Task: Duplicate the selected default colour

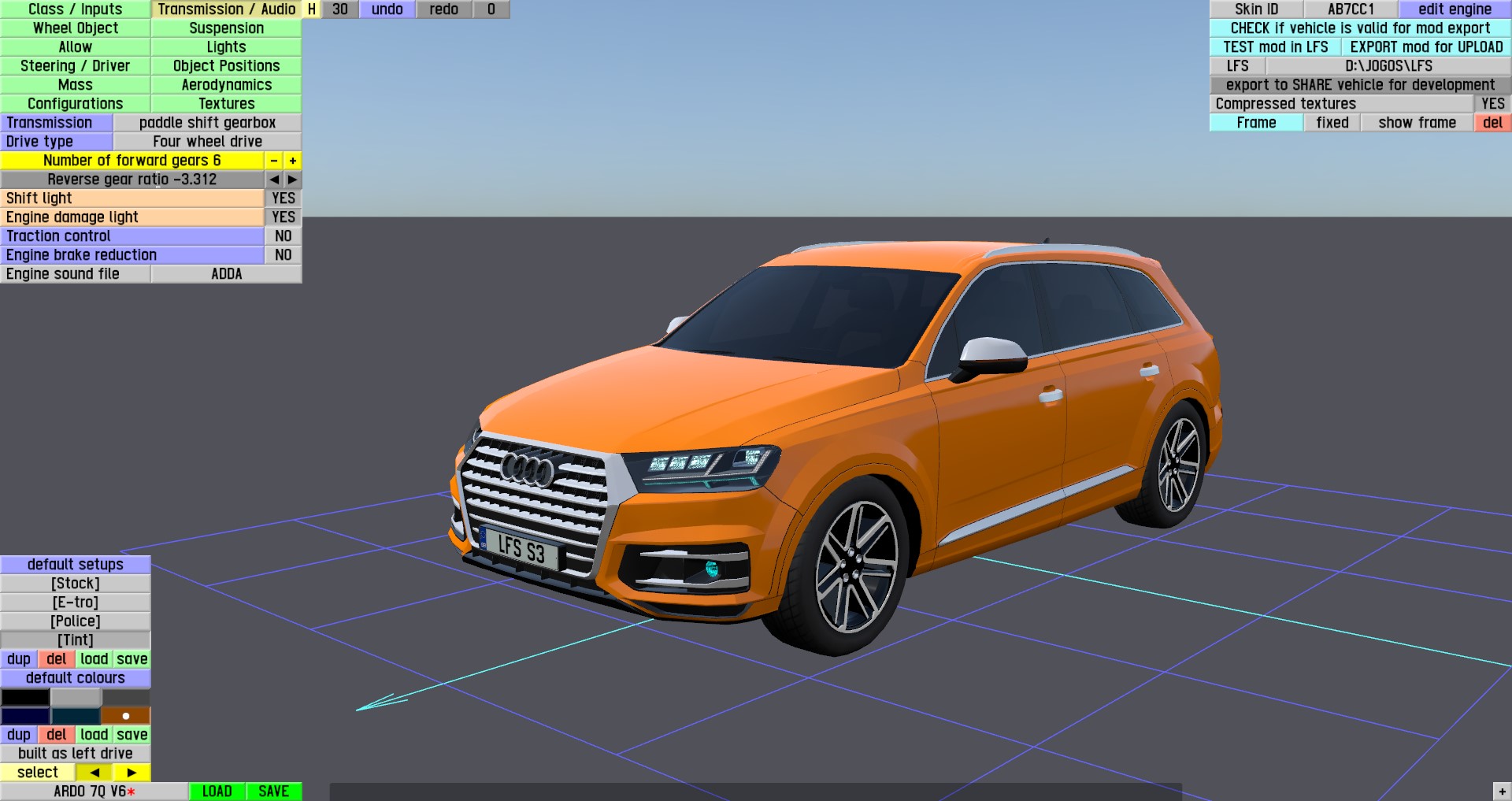Action: click(x=19, y=735)
